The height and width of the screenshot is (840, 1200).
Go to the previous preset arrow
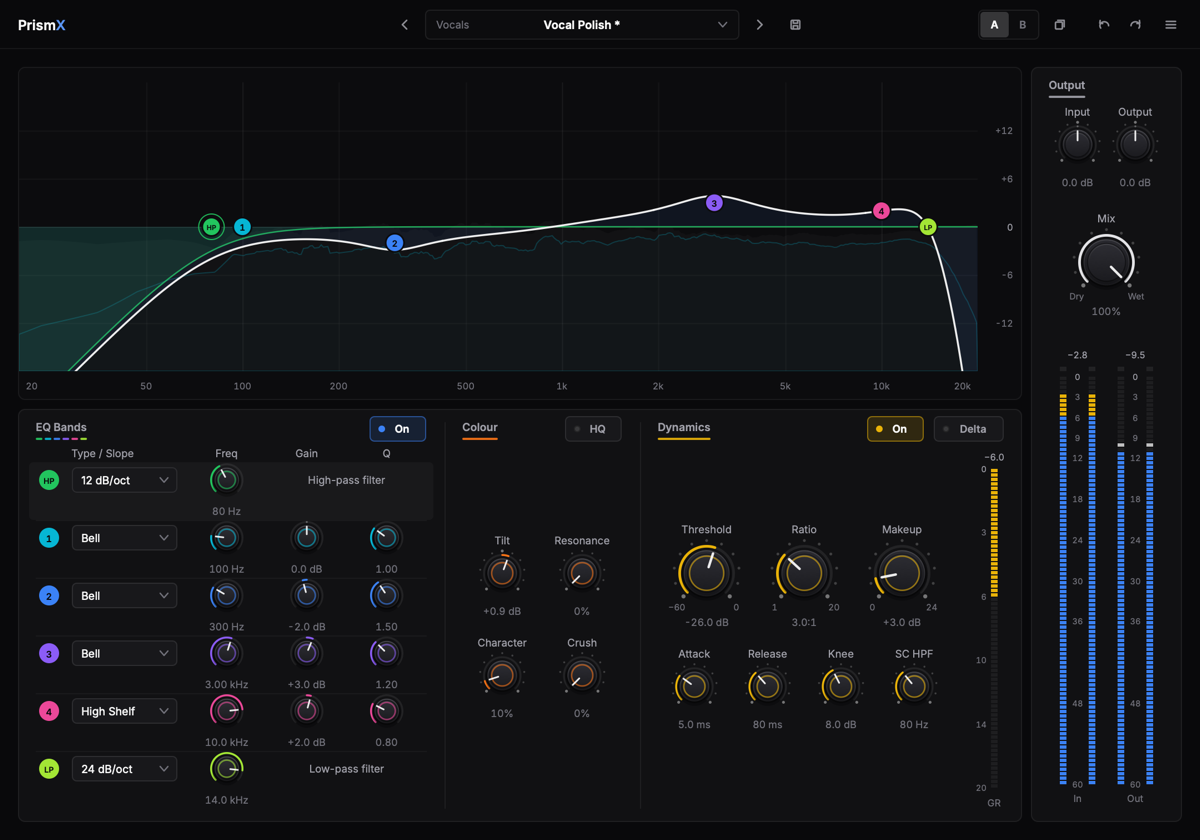(405, 25)
